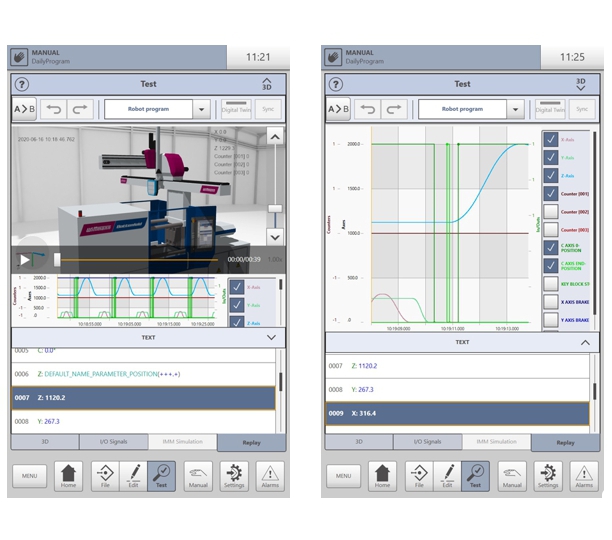Switch to Replay tab in left panel
612x540 pixels.
[x=251, y=443]
